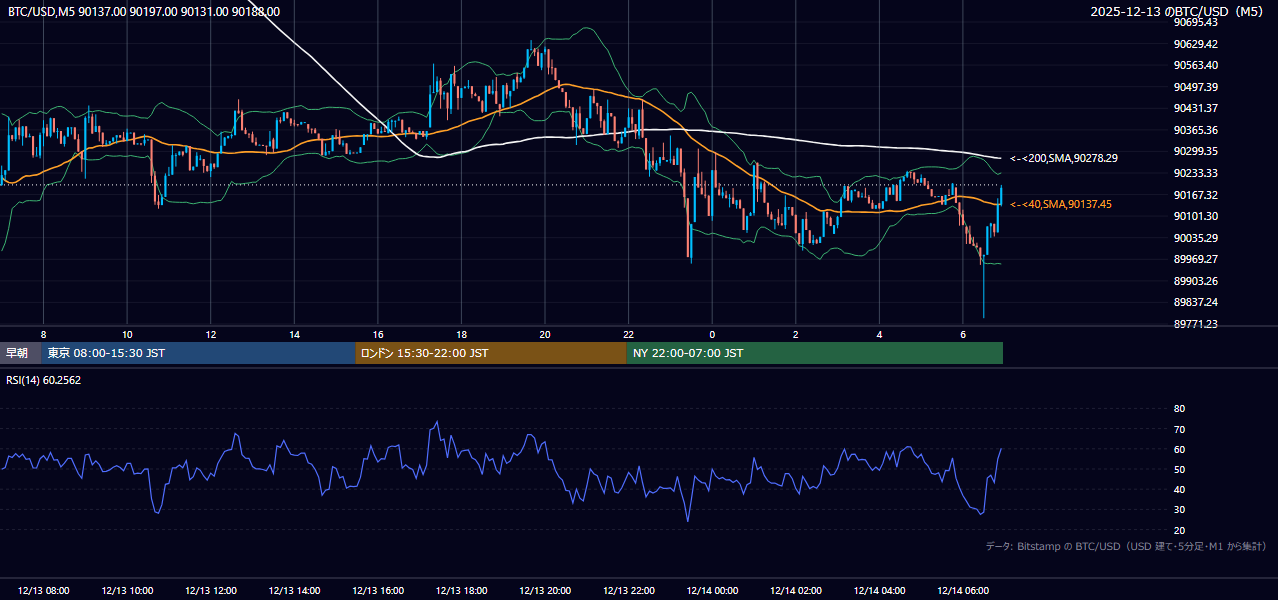This screenshot has width=1278, height=600.
Task: Select the 89771.23 price axis label
Action: (1196, 324)
